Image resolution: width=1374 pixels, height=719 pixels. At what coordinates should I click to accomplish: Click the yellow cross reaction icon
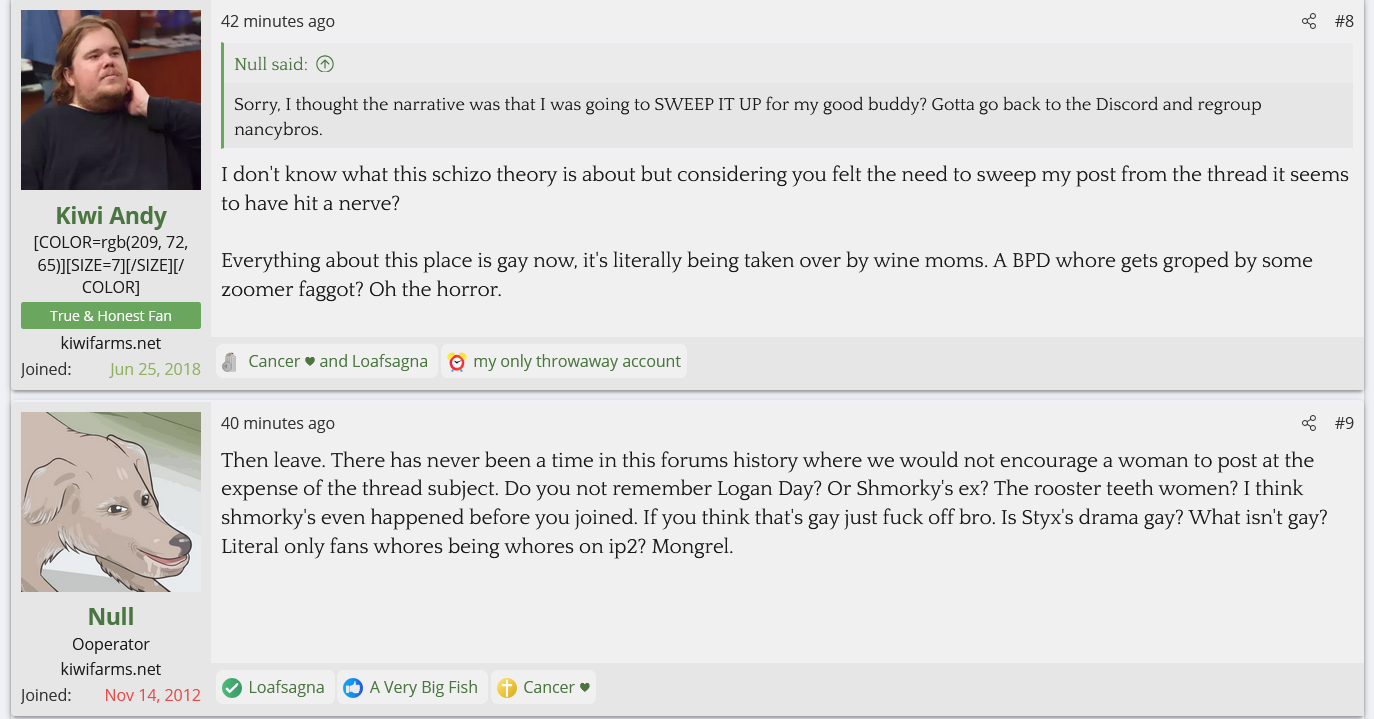[x=507, y=688]
